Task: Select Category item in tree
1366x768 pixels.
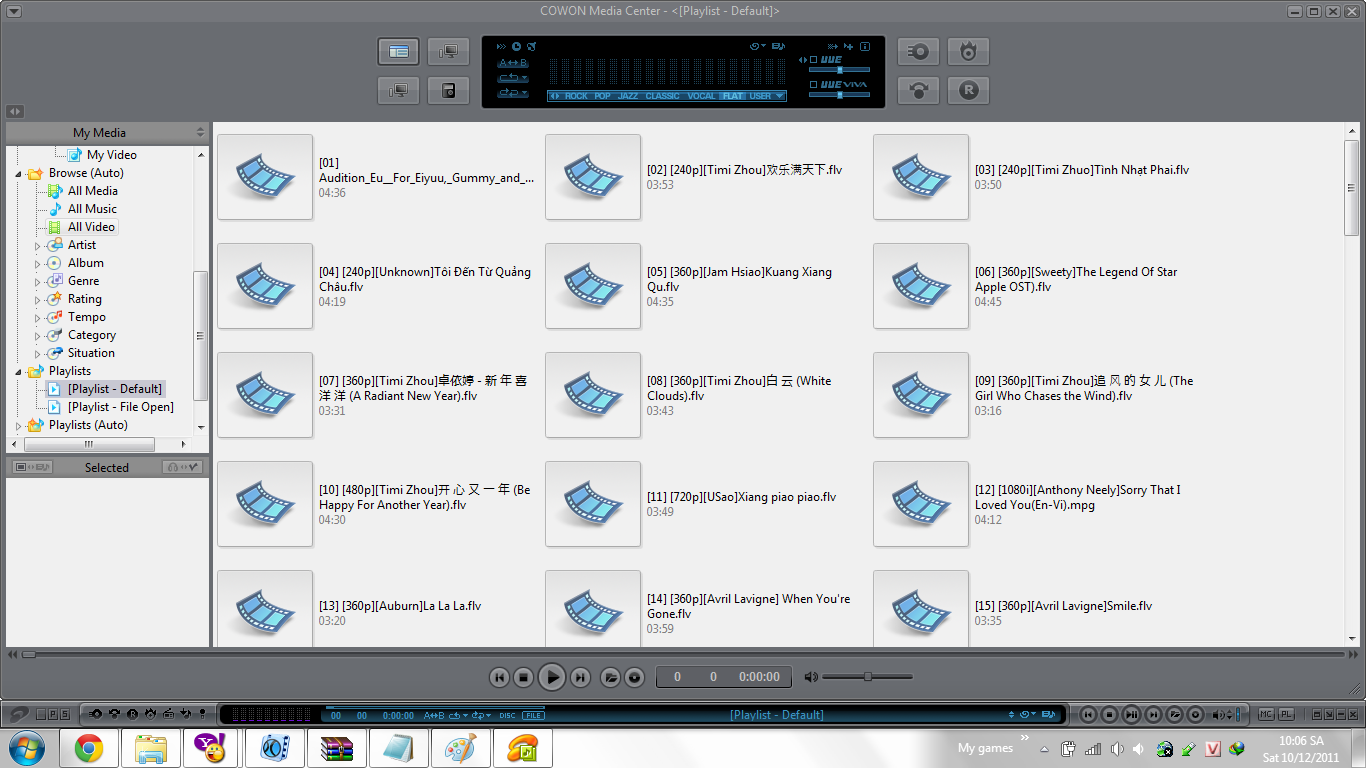Action: (91, 335)
